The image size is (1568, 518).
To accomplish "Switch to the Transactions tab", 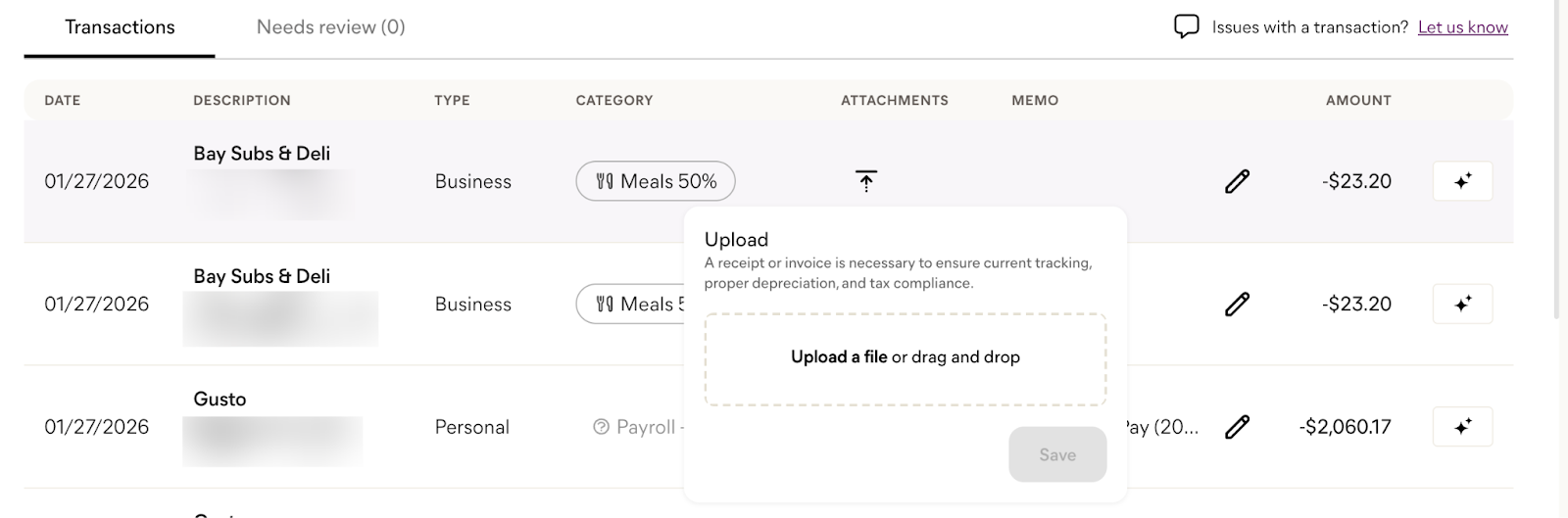I will 120,27.
